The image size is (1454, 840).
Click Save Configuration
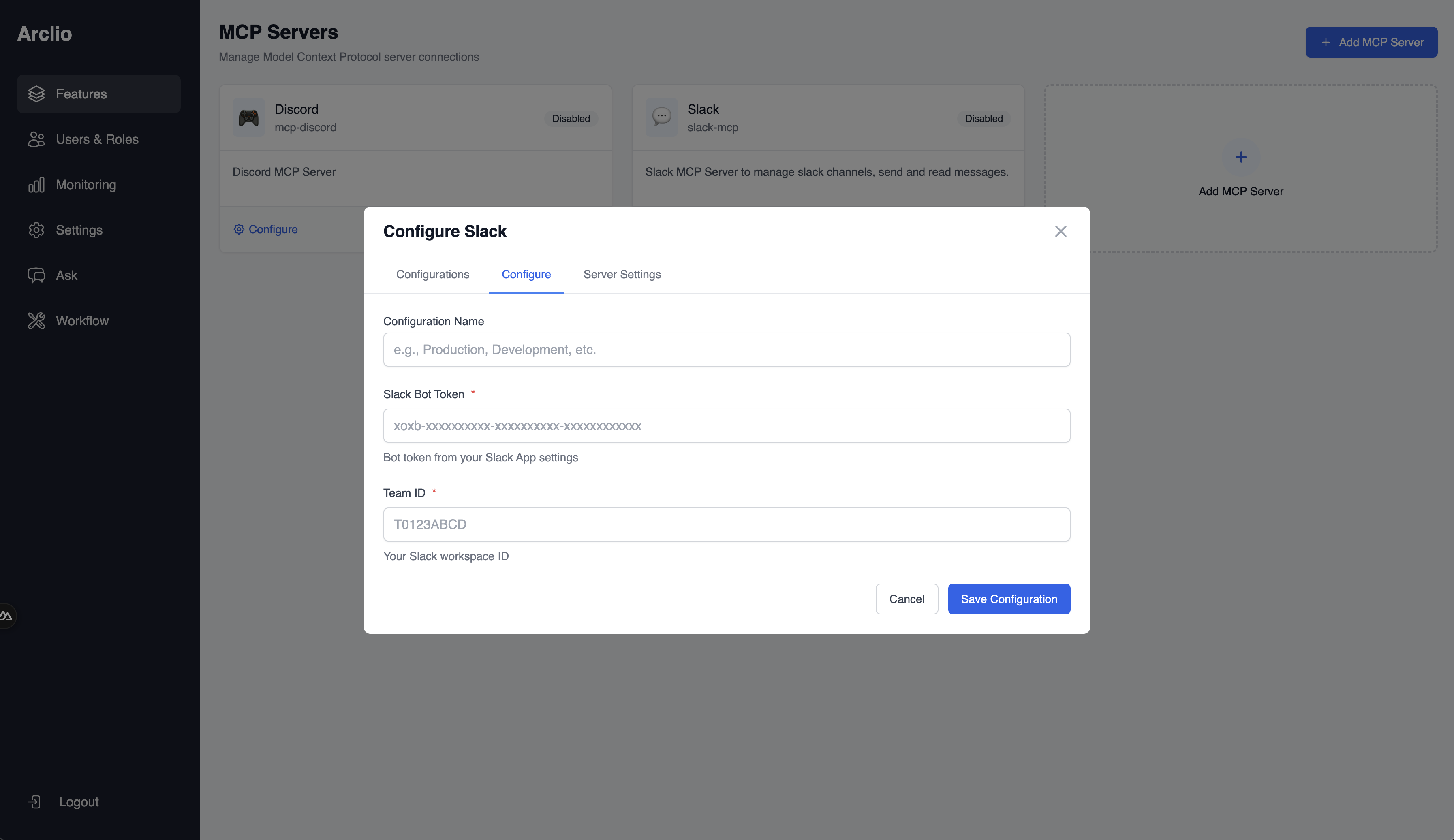1009,599
